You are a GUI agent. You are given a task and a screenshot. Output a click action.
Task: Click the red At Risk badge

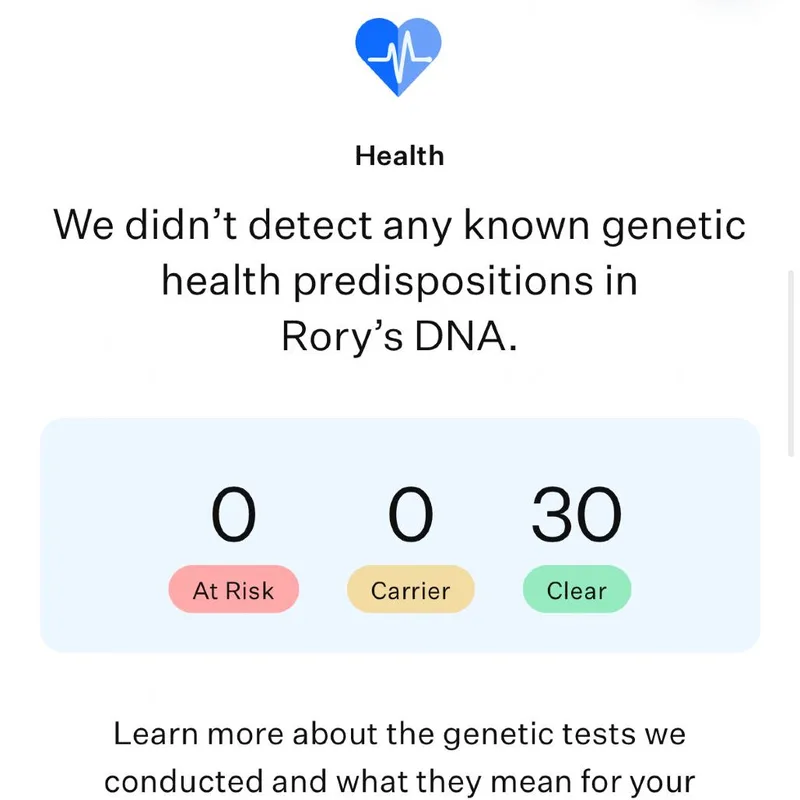click(x=233, y=590)
